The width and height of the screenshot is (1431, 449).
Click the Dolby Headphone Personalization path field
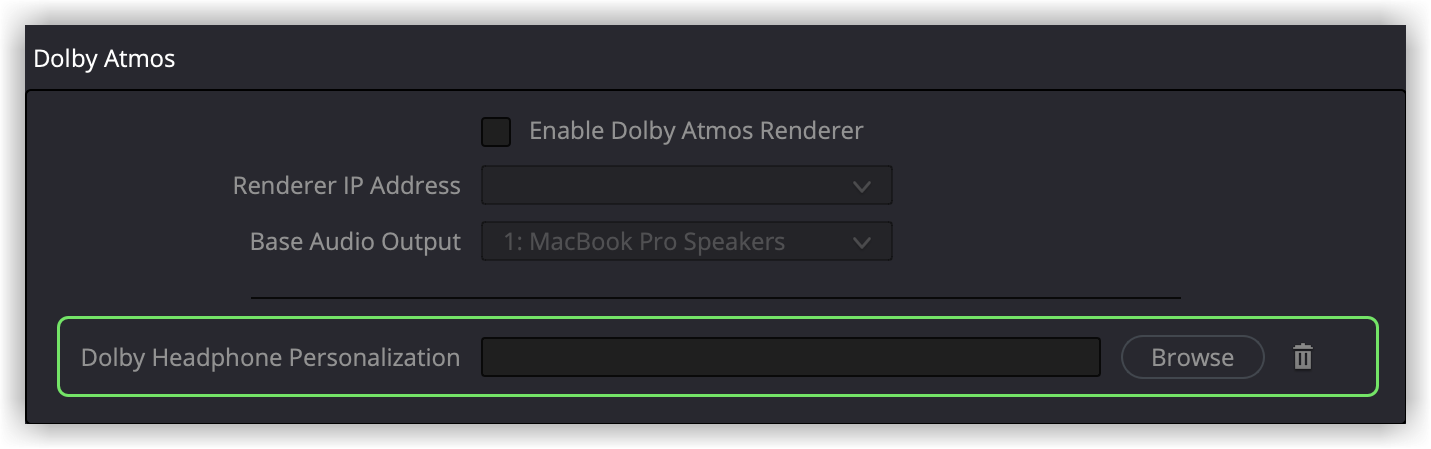tap(790, 357)
